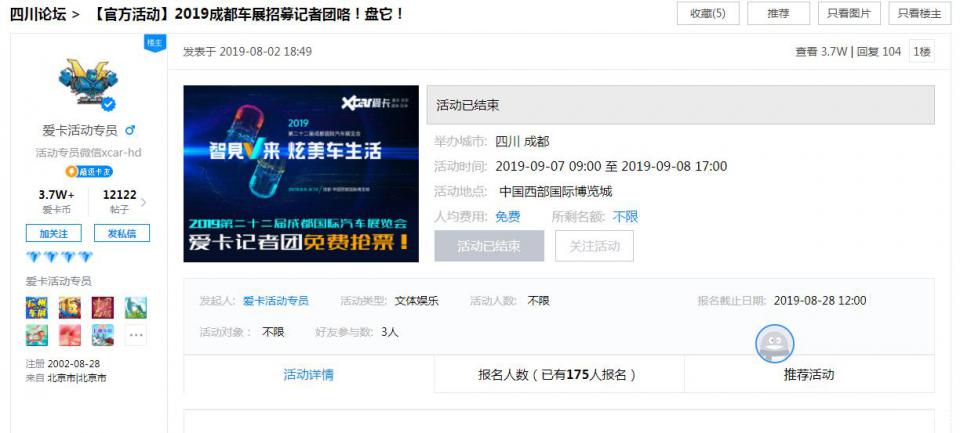Click the blue diamond rank icons
Screen dimensions: 960x433
(59, 256)
